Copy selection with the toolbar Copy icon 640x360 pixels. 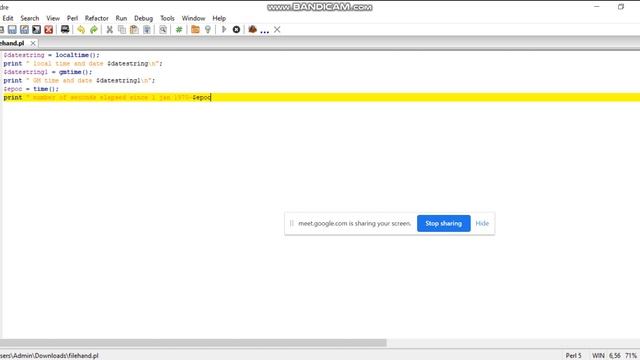pyautogui.click(x=122, y=29)
